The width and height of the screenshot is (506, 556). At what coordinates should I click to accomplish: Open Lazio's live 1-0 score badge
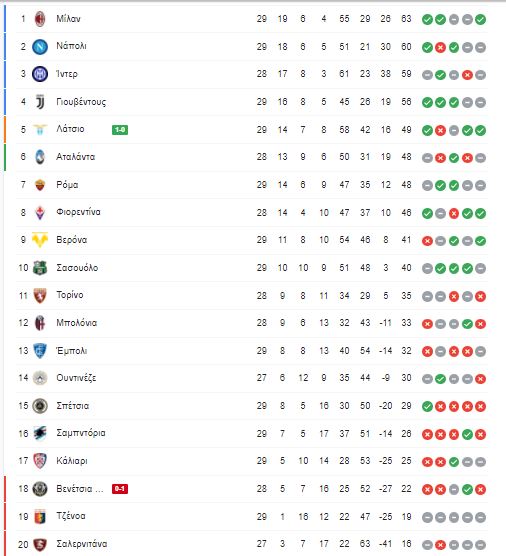pos(120,130)
